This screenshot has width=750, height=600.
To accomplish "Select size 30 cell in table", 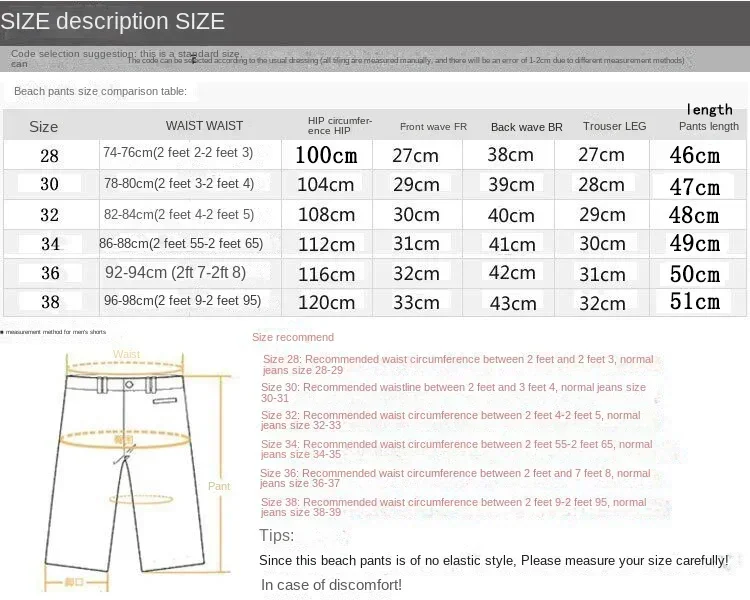I will pyautogui.click(x=49, y=184).
